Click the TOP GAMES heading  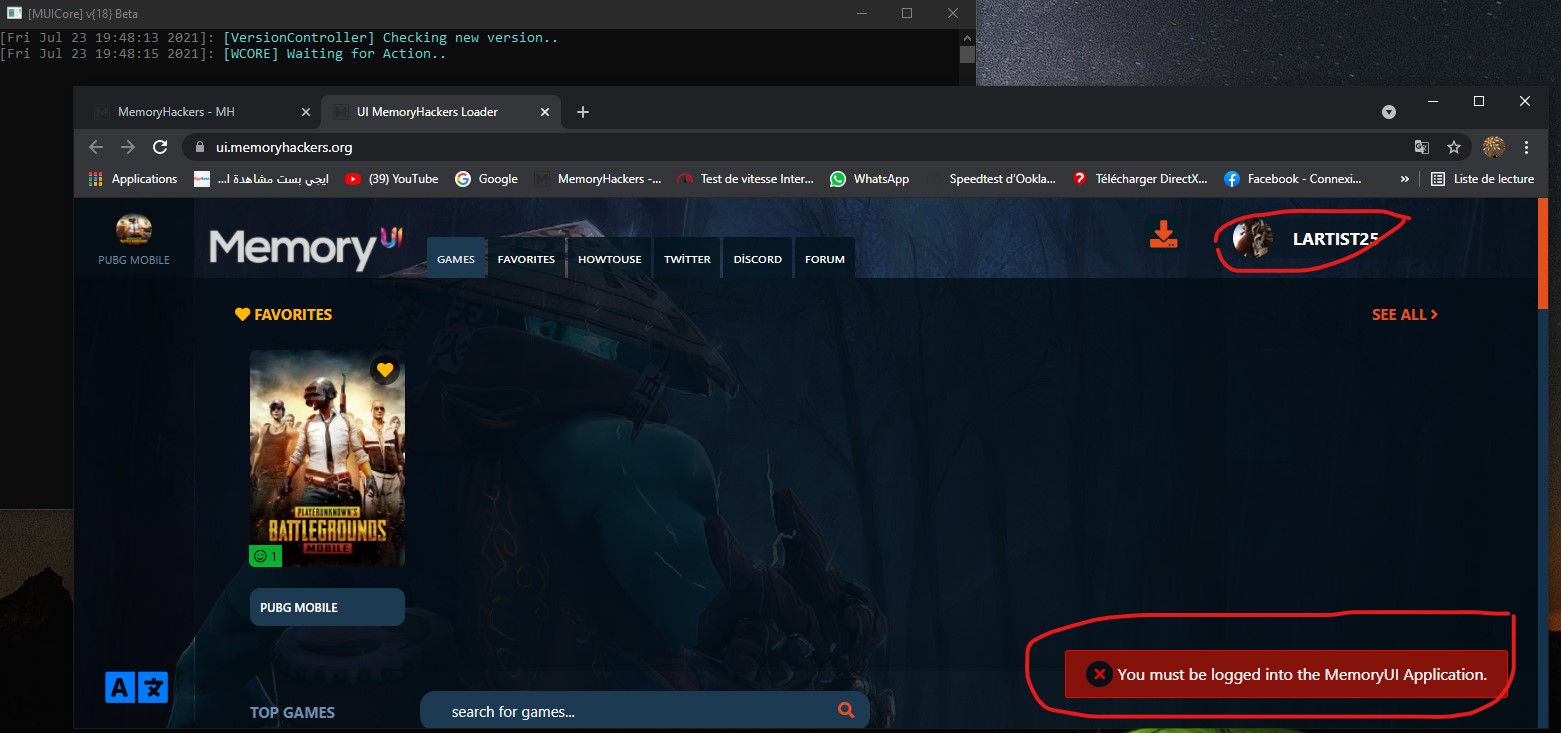pos(292,712)
